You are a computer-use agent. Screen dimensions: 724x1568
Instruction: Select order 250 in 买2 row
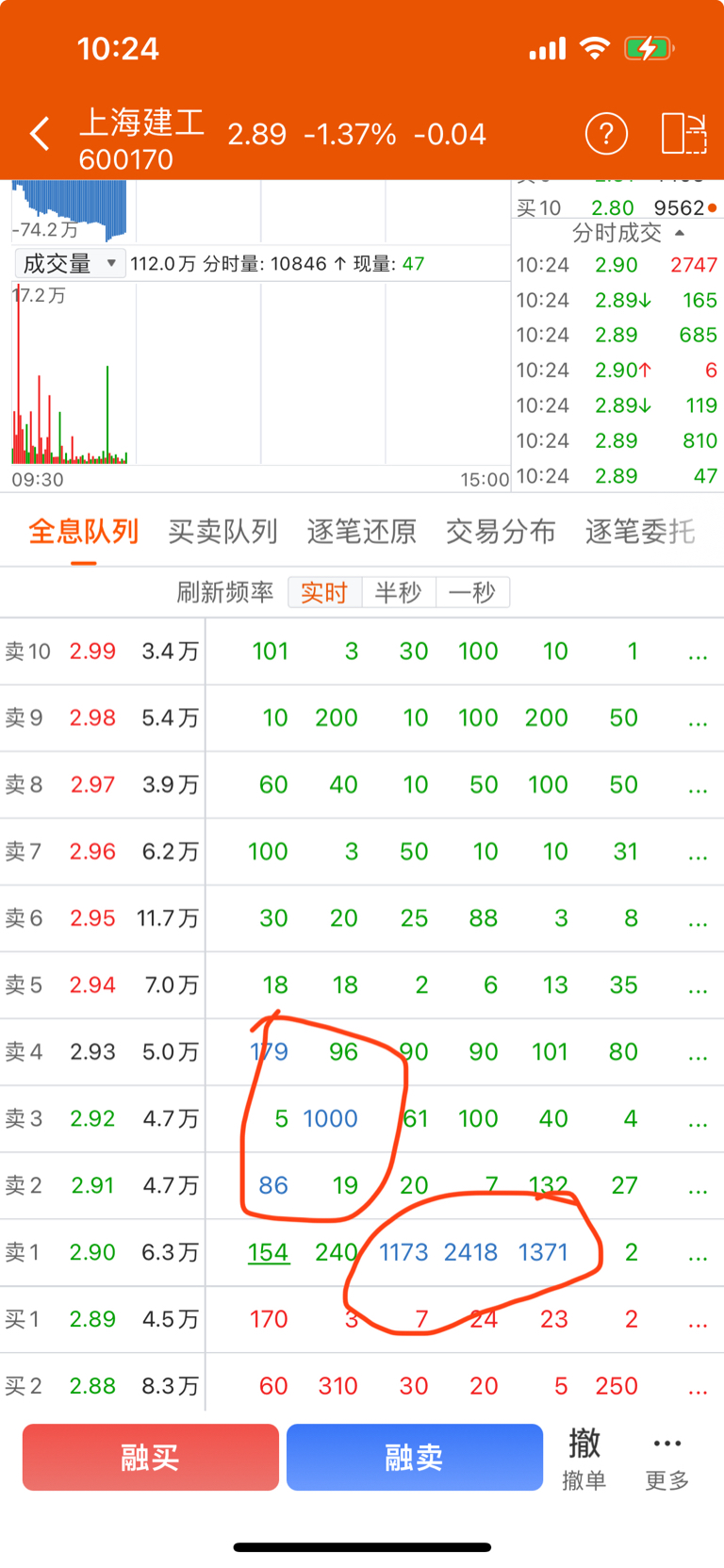[x=617, y=1386]
